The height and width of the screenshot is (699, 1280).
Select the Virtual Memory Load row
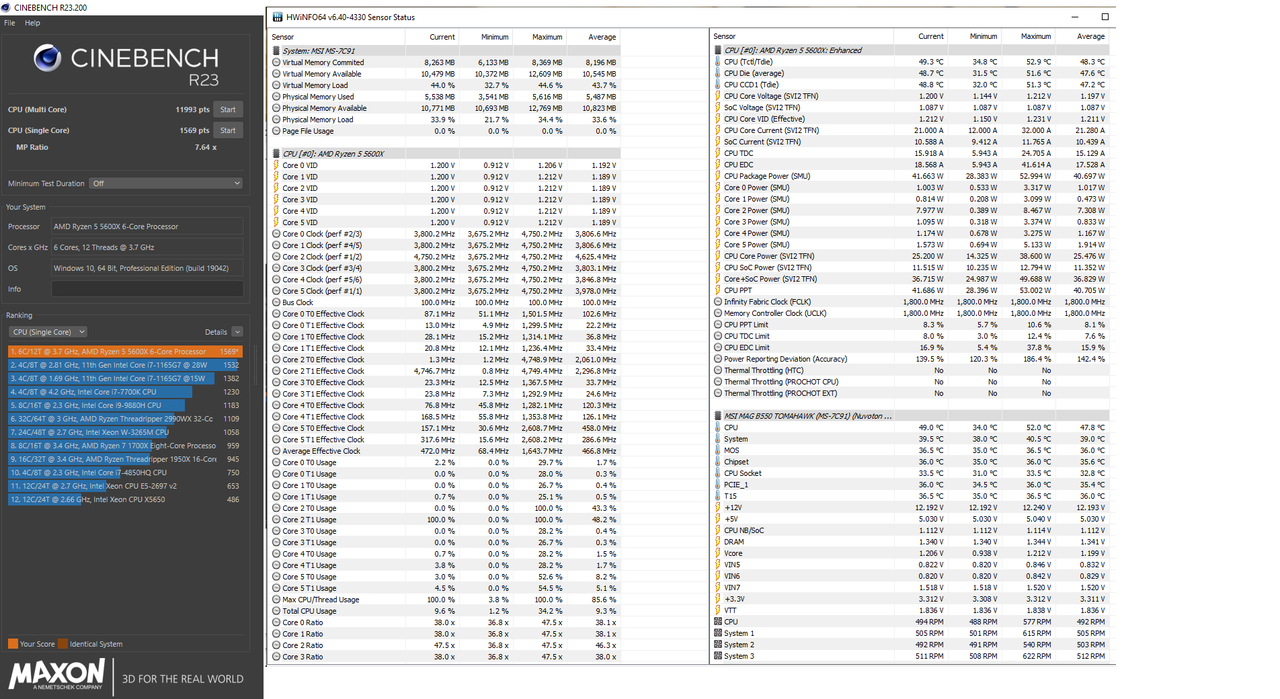click(444, 85)
